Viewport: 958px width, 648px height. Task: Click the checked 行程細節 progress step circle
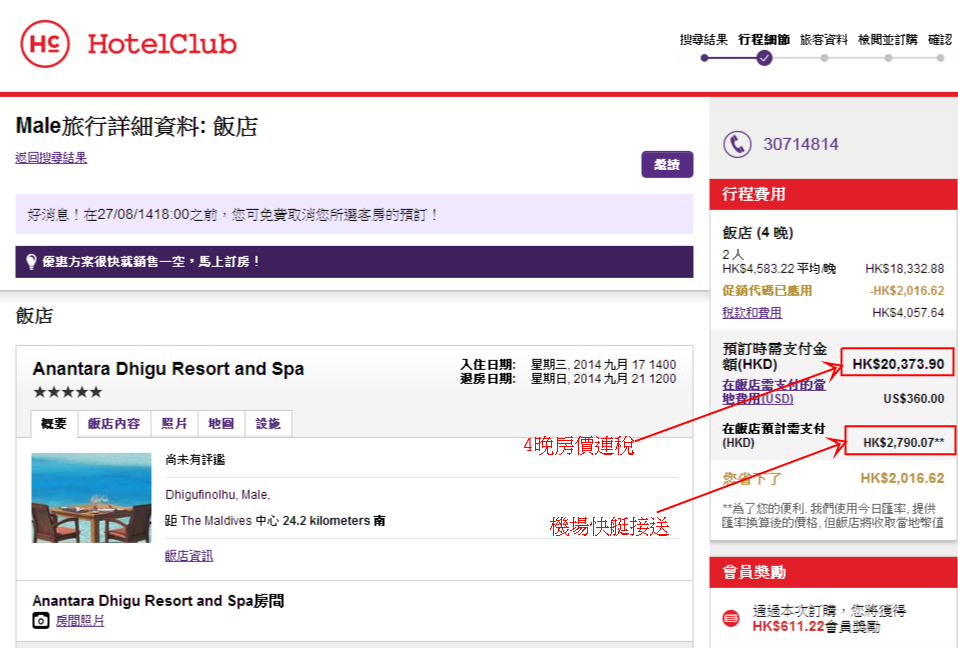coord(764,58)
